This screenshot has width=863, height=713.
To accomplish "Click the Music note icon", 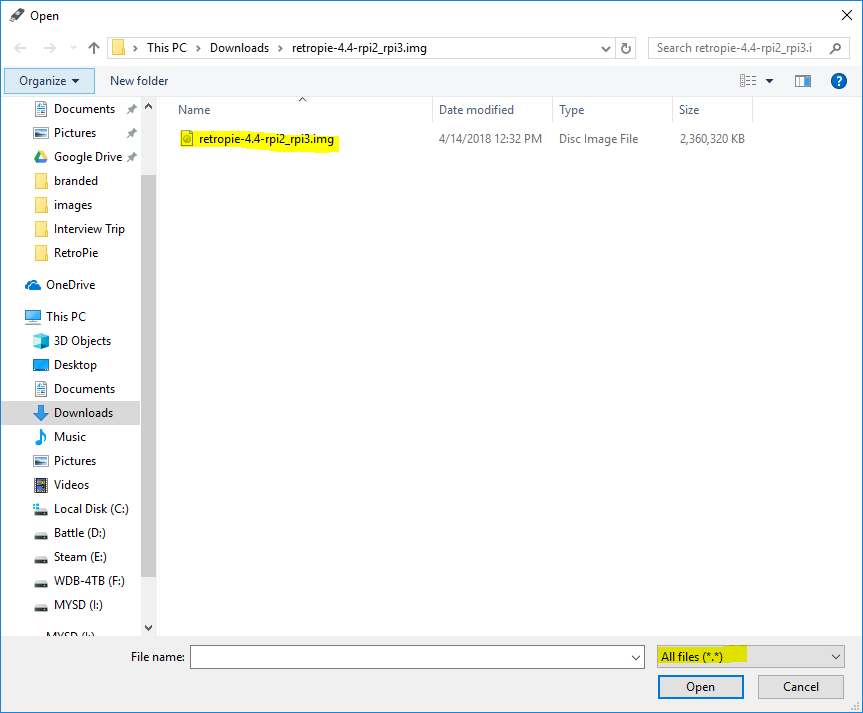I will click(41, 437).
